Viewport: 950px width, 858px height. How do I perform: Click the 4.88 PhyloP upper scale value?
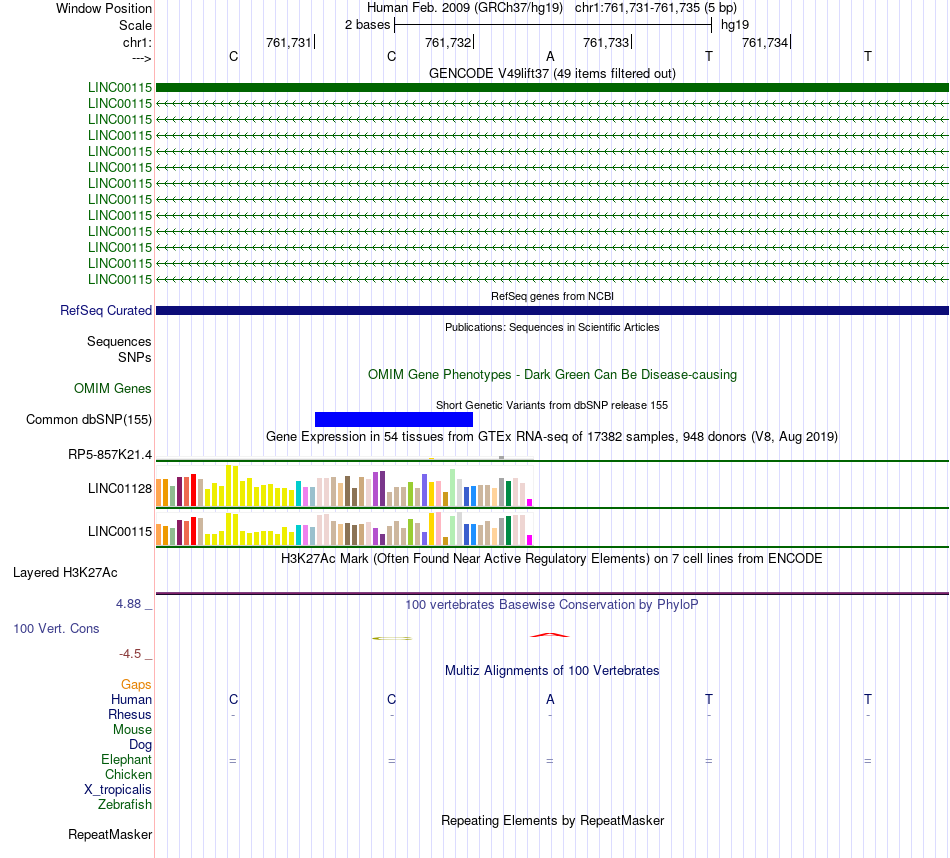128,604
